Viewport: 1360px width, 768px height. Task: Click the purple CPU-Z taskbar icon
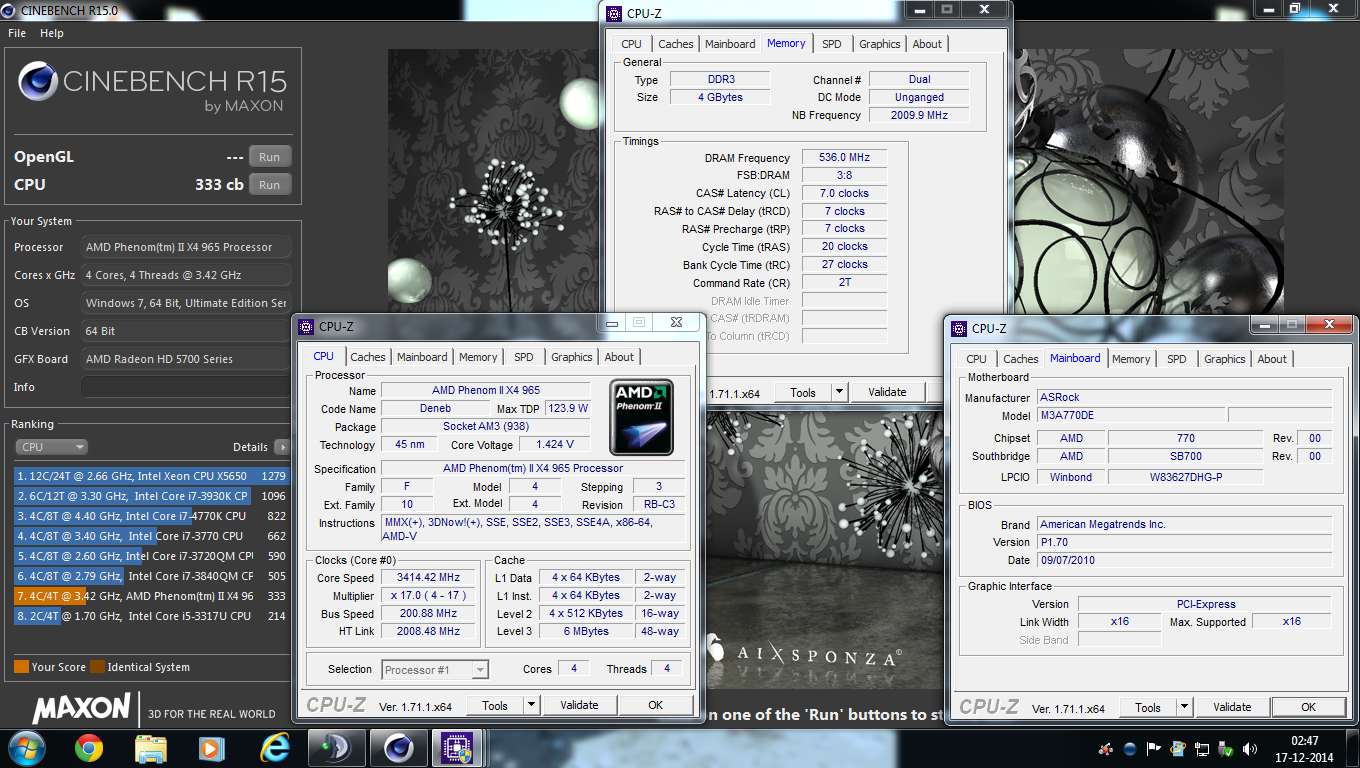(x=459, y=747)
